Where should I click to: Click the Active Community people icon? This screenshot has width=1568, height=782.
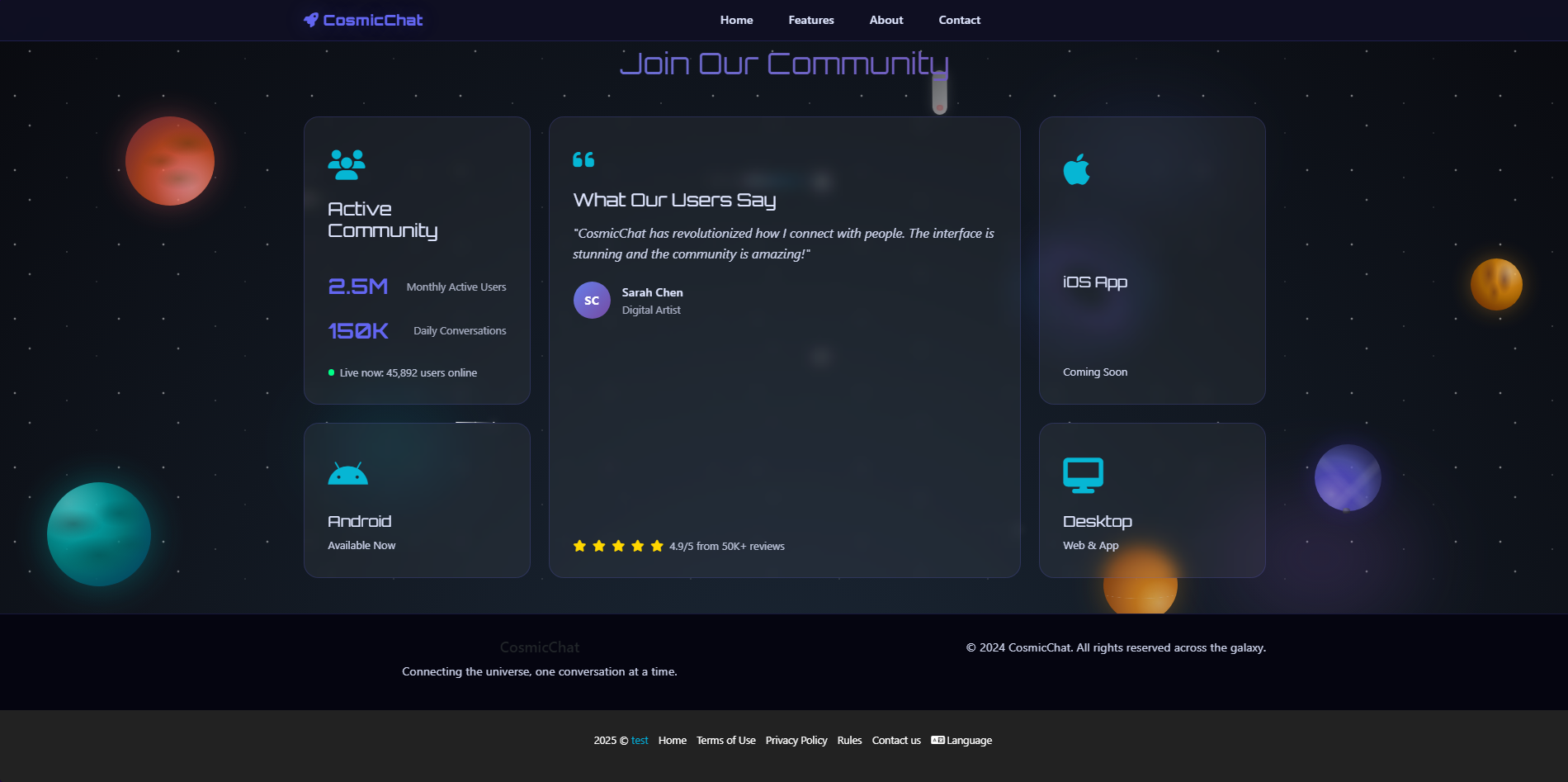tap(347, 164)
